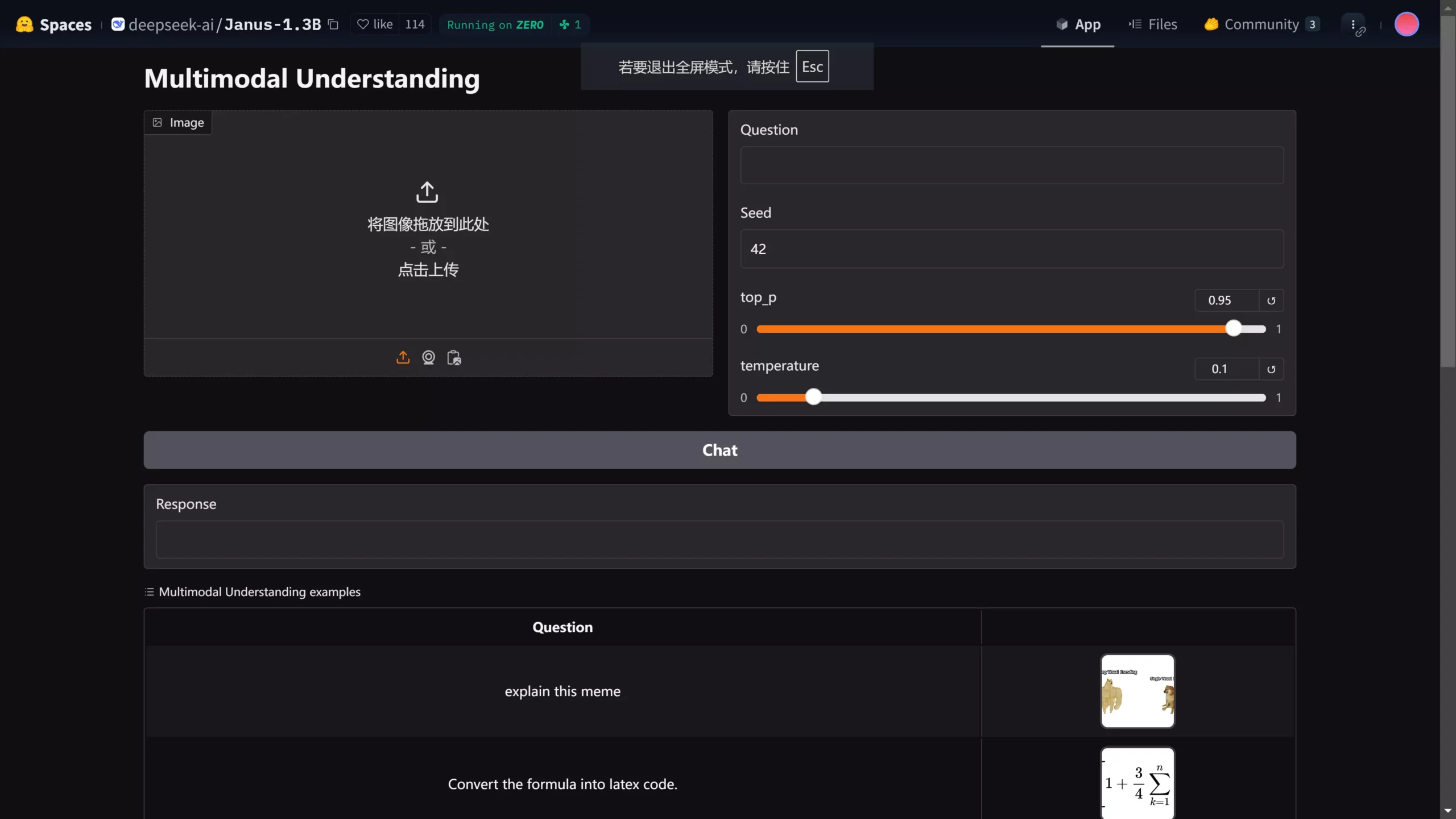The height and width of the screenshot is (819, 1456).
Task: Click the Seed number input field
Action: (1011, 249)
